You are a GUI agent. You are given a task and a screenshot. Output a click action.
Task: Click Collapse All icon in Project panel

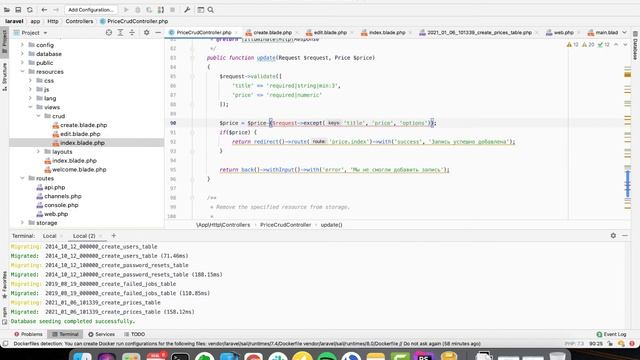[x=132, y=32]
